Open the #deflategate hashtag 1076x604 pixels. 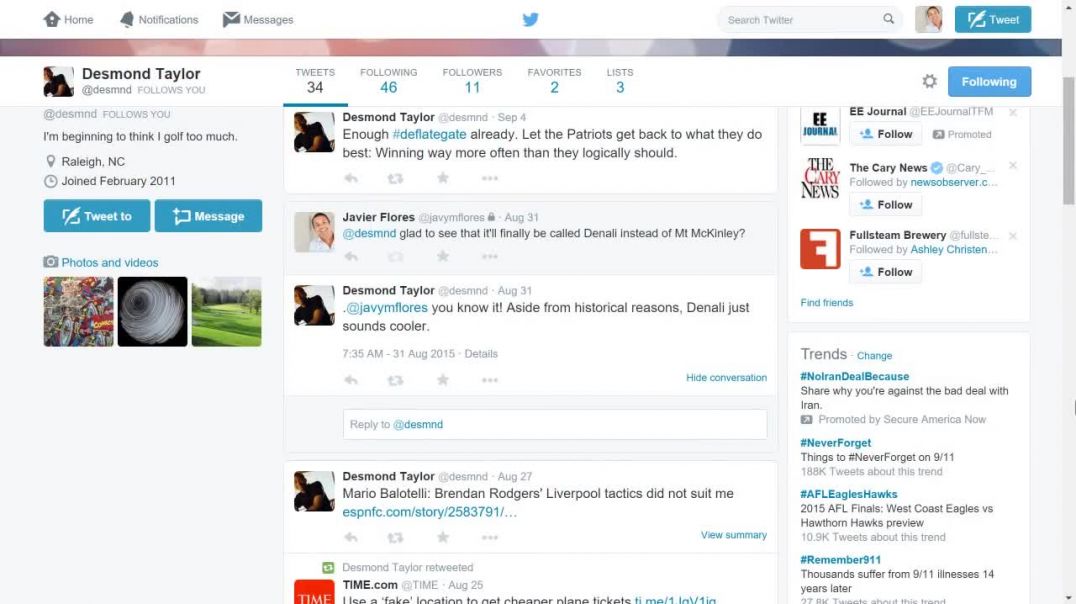coord(430,134)
